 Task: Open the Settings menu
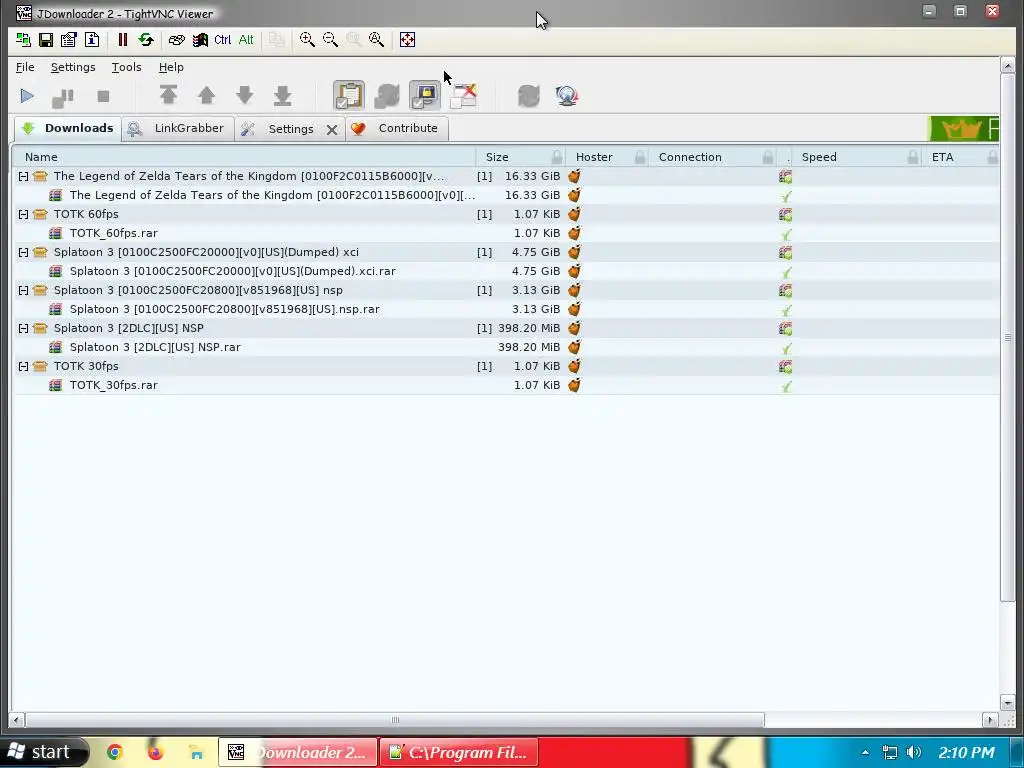pos(73,67)
